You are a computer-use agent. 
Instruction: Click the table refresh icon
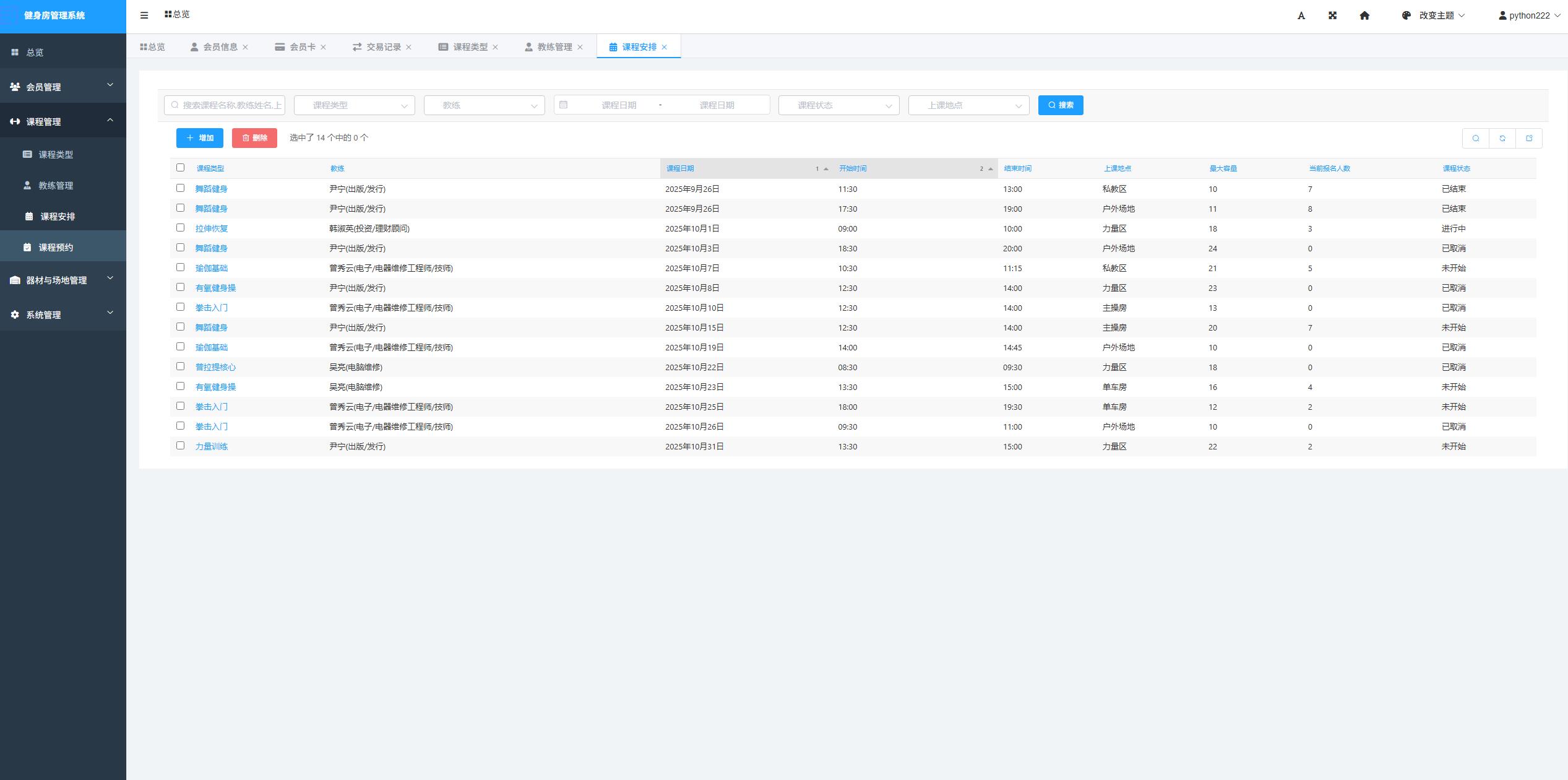1502,138
